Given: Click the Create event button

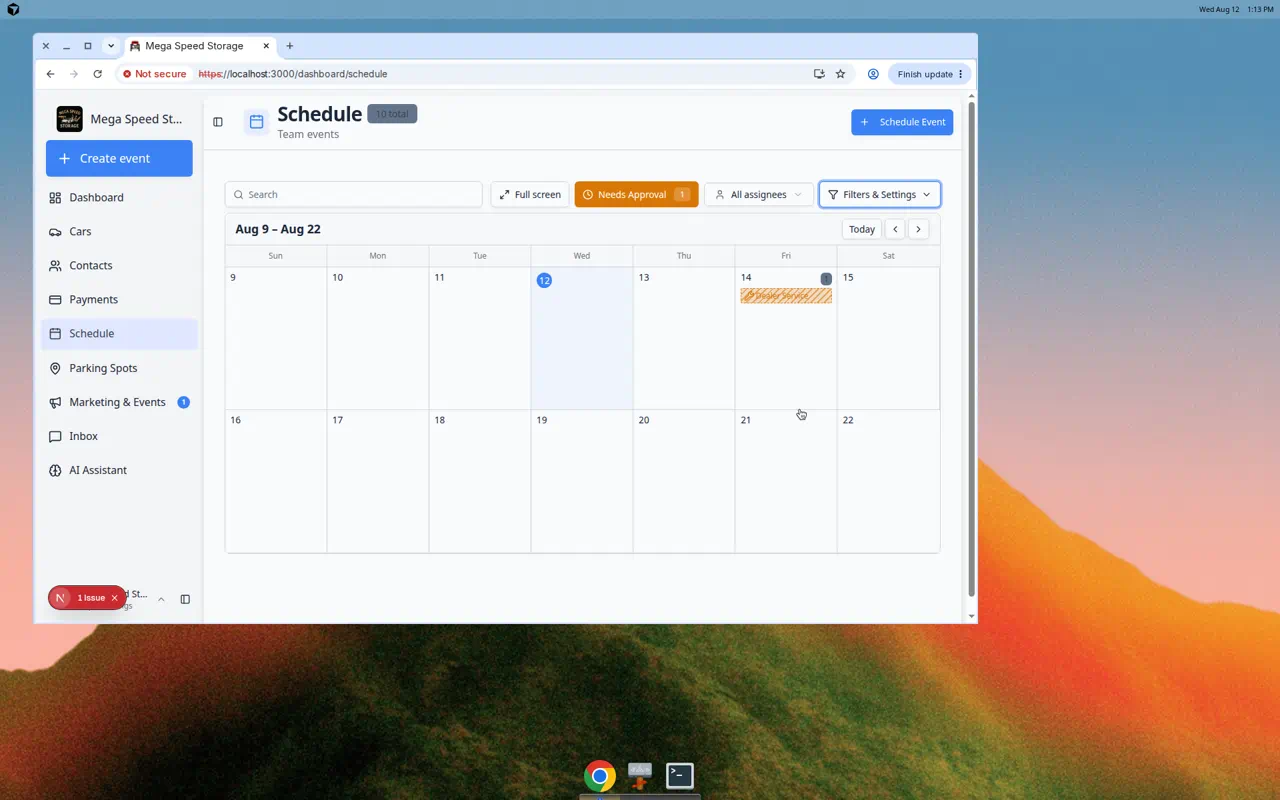Looking at the screenshot, I should 119,158.
